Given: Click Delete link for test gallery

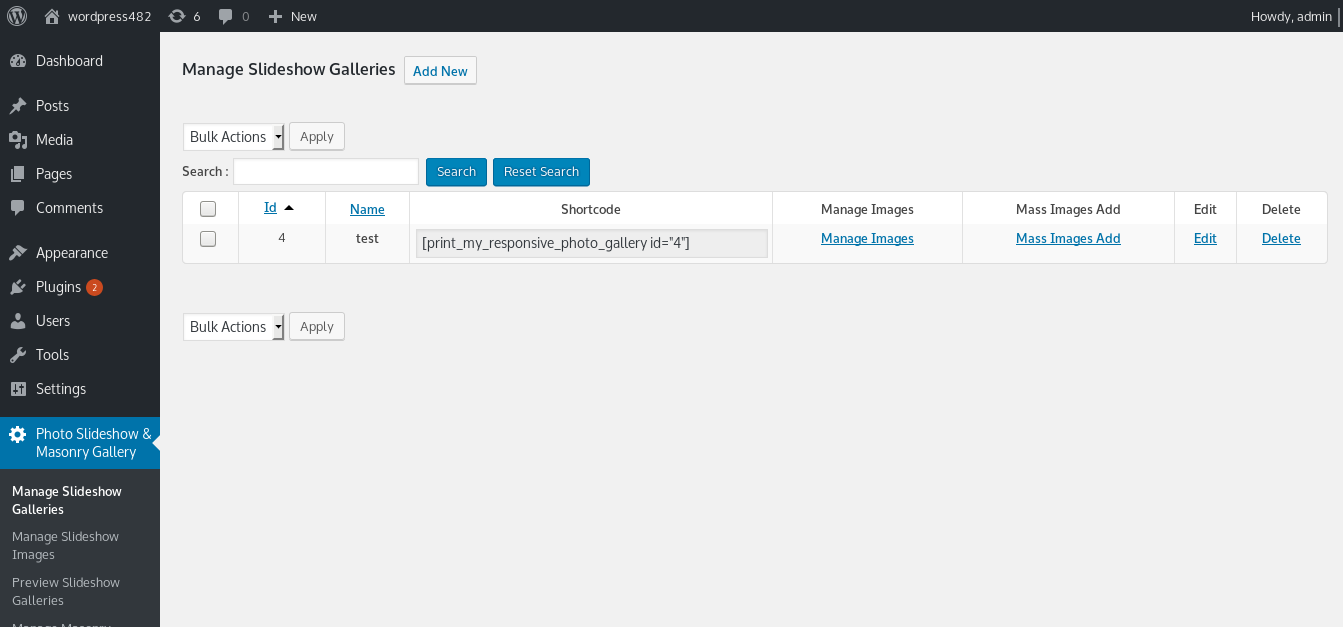Looking at the screenshot, I should tap(1281, 239).
